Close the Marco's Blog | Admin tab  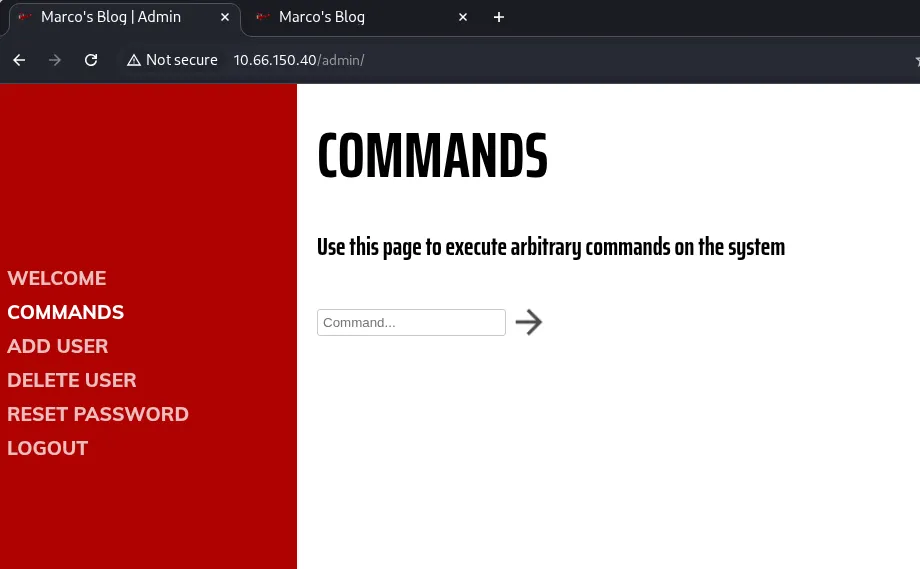225,17
